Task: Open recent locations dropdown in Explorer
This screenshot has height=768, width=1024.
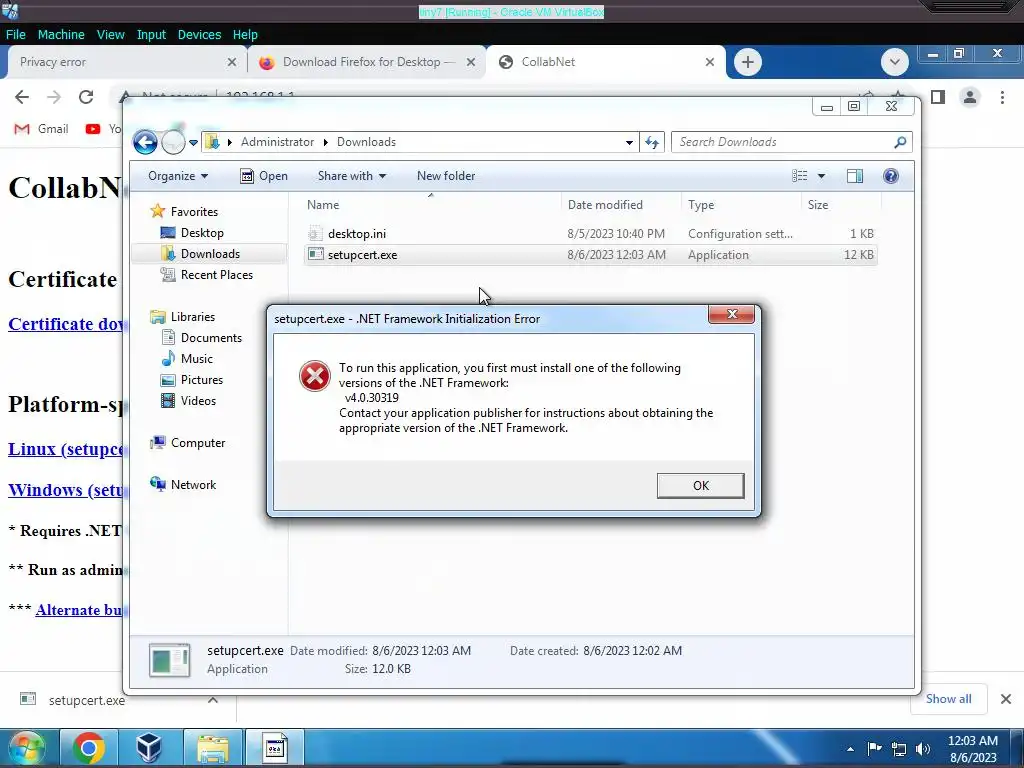Action: click(x=193, y=142)
